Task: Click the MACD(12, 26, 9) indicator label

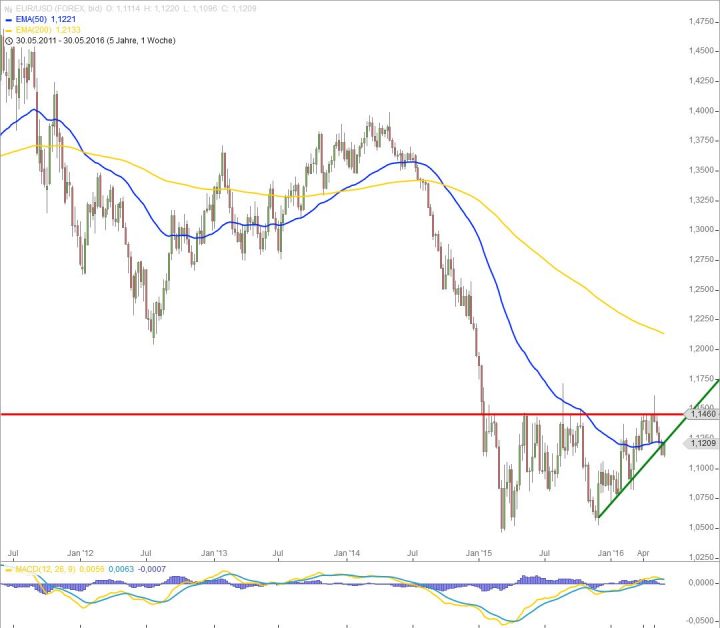Action: pyautogui.click(x=45, y=569)
